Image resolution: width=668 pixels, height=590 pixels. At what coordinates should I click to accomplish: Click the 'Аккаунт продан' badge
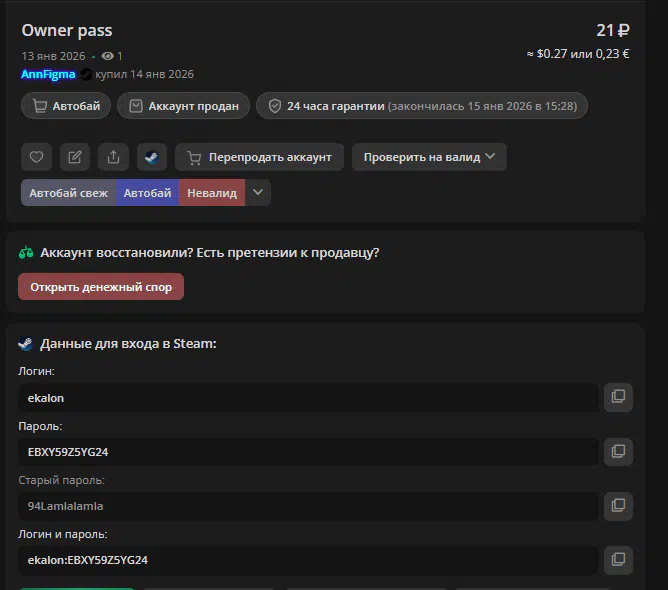pyautogui.click(x=183, y=106)
